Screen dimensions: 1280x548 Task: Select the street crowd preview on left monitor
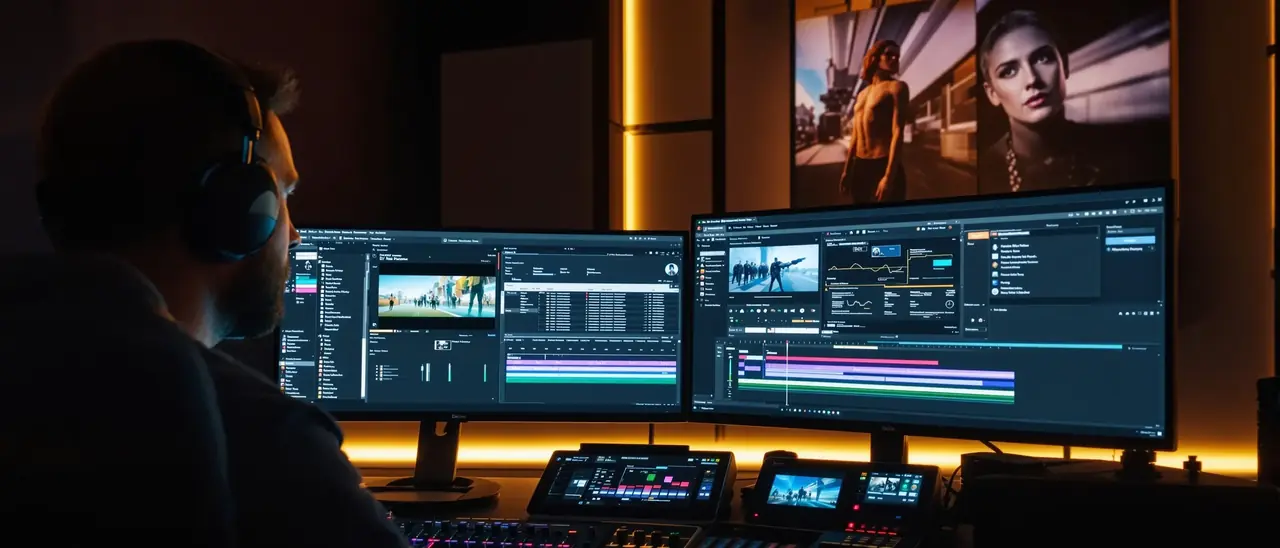point(437,296)
